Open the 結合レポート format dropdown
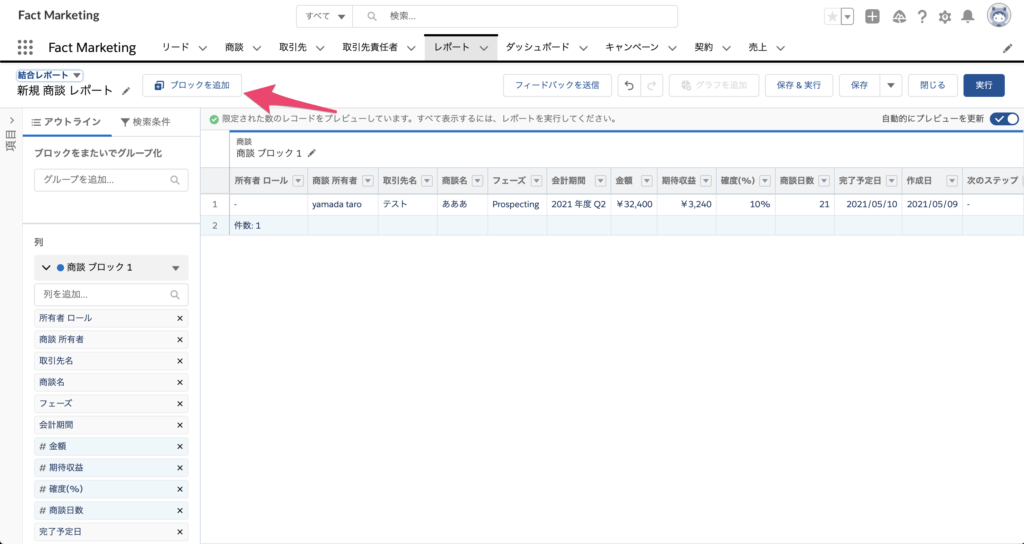The height and width of the screenshot is (544, 1024). point(50,75)
